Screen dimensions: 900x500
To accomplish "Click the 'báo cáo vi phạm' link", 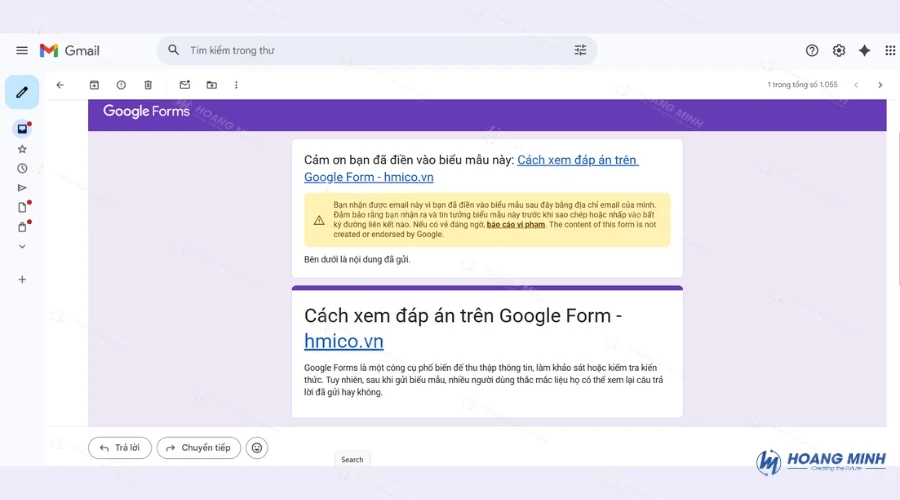I will pos(515,224).
